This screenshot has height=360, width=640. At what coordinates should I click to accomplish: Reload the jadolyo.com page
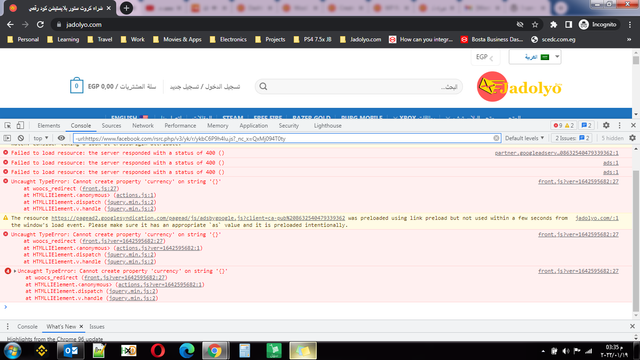coord(40,24)
